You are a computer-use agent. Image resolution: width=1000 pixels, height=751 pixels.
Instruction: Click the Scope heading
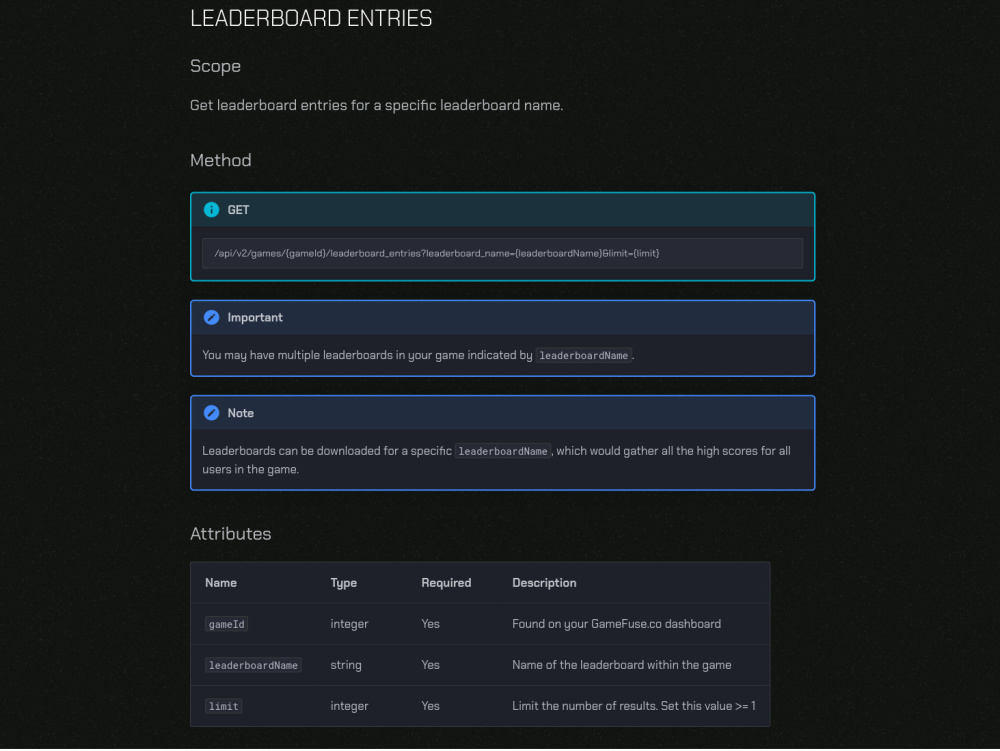click(216, 66)
